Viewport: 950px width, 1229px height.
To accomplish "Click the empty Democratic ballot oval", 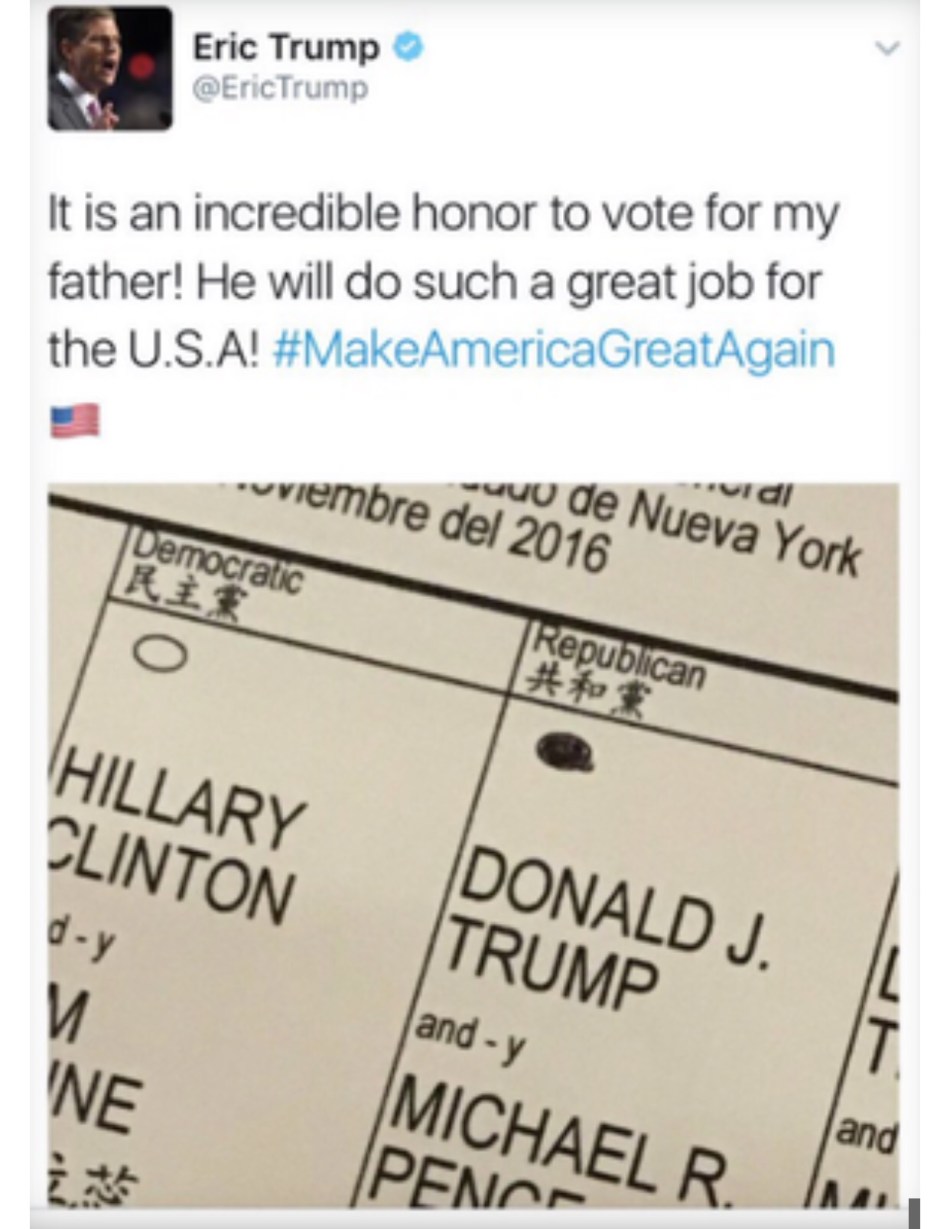I will pos(160,655).
